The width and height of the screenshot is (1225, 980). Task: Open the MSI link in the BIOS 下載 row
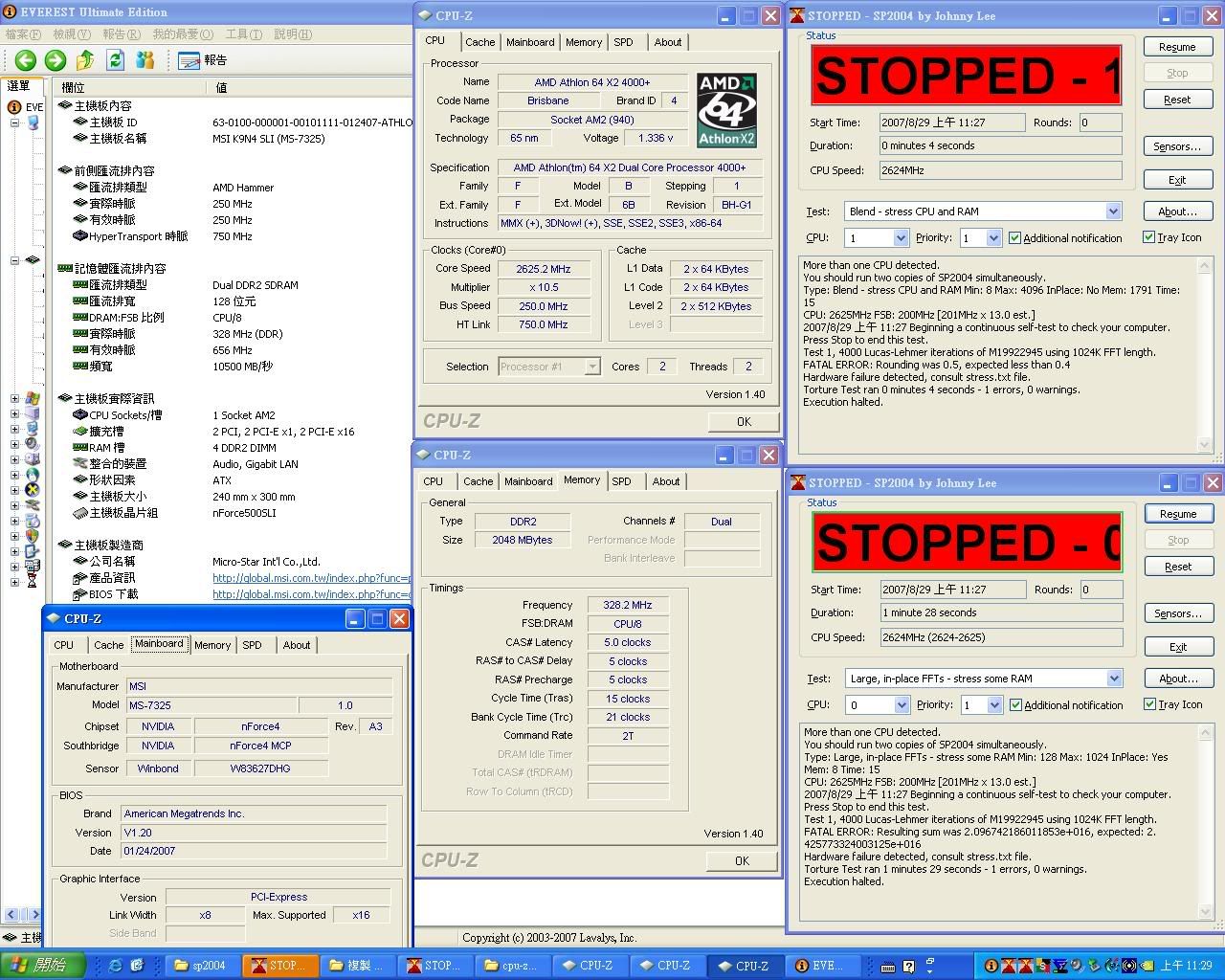312,594
